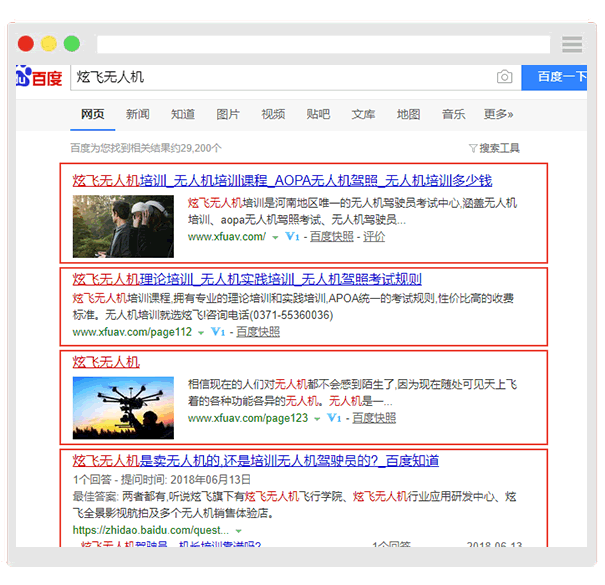Click the green window maximize dot

[x=72, y=44]
